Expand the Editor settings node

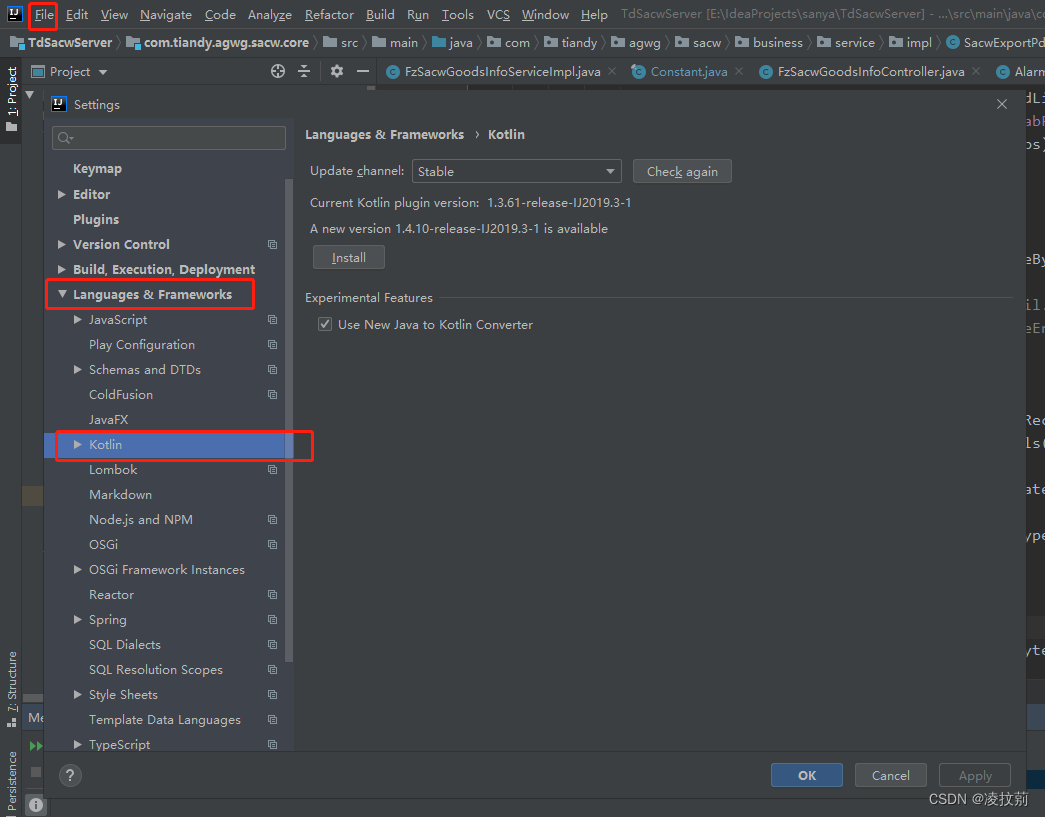coord(62,195)
